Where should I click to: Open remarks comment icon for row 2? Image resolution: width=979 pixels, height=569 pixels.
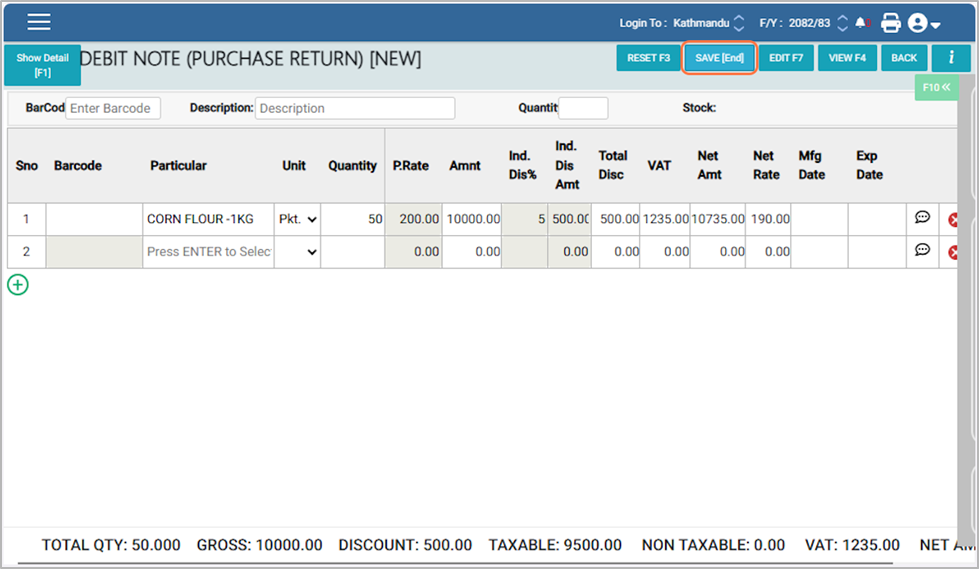pos(922,250)
